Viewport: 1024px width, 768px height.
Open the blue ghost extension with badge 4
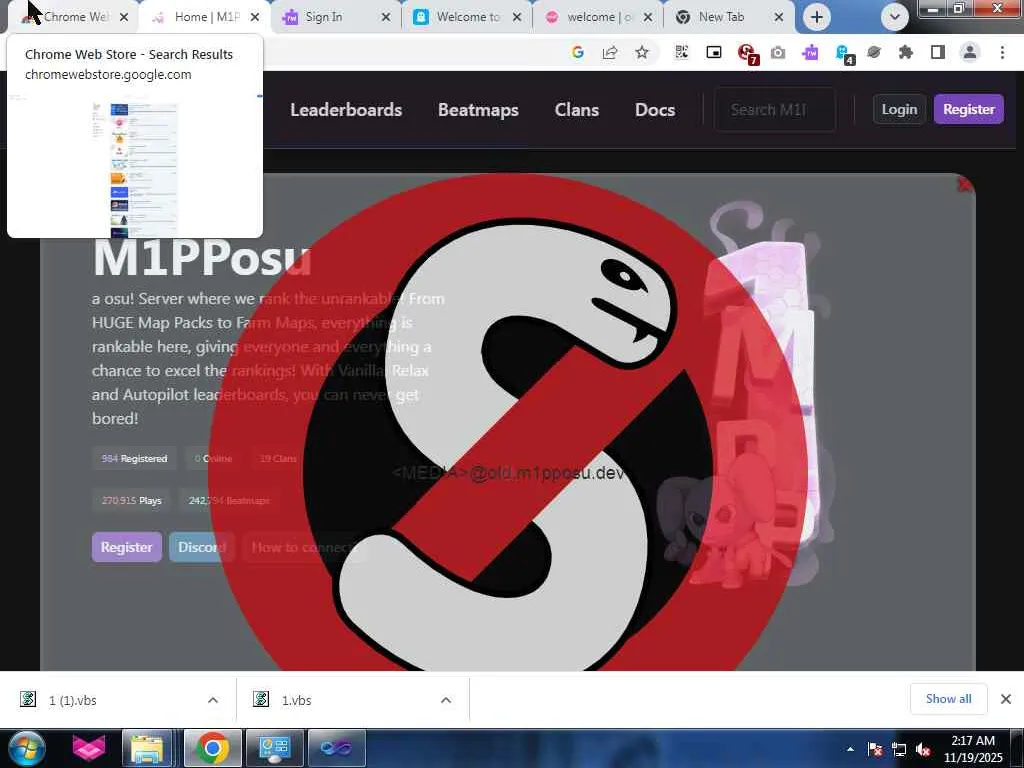tap(844, 54)
